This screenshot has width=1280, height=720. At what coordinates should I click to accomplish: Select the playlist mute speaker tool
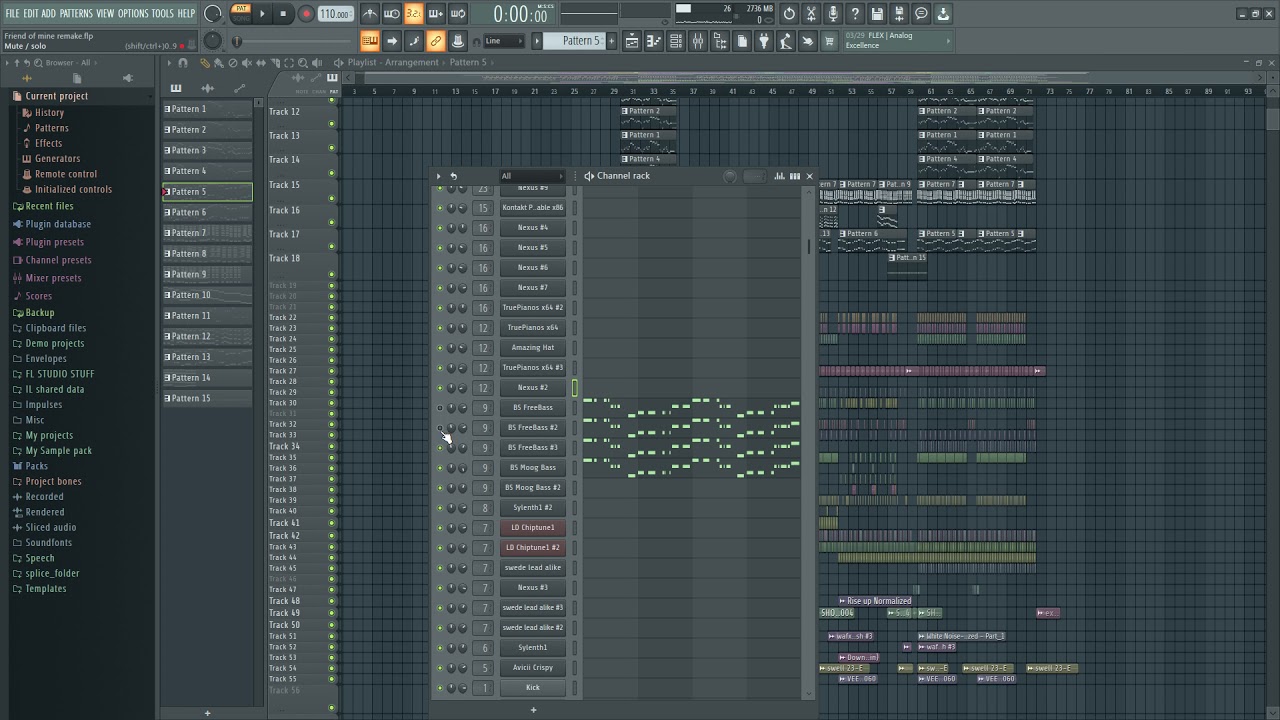click(247, 63)
